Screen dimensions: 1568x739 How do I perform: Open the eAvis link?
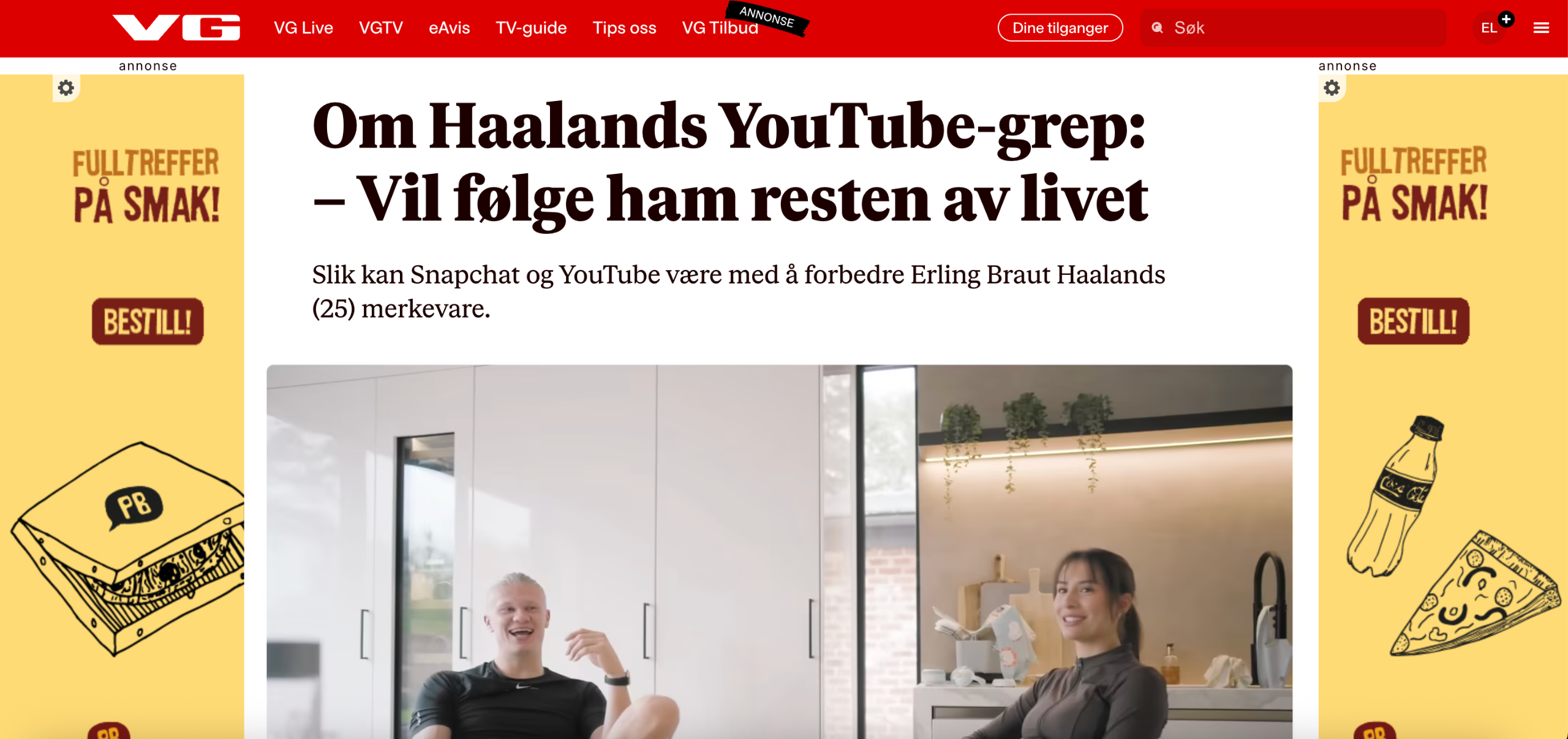pyautogui.click(x=449, y=28)
